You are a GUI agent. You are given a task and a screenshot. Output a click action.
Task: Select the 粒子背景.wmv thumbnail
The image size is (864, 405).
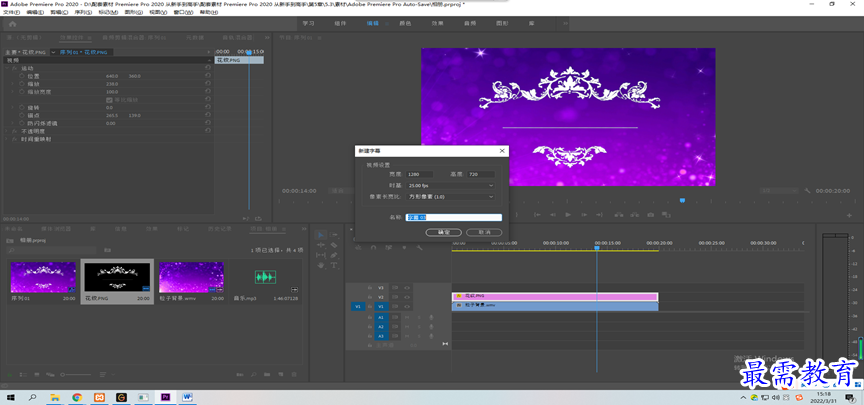click(191, 277)
